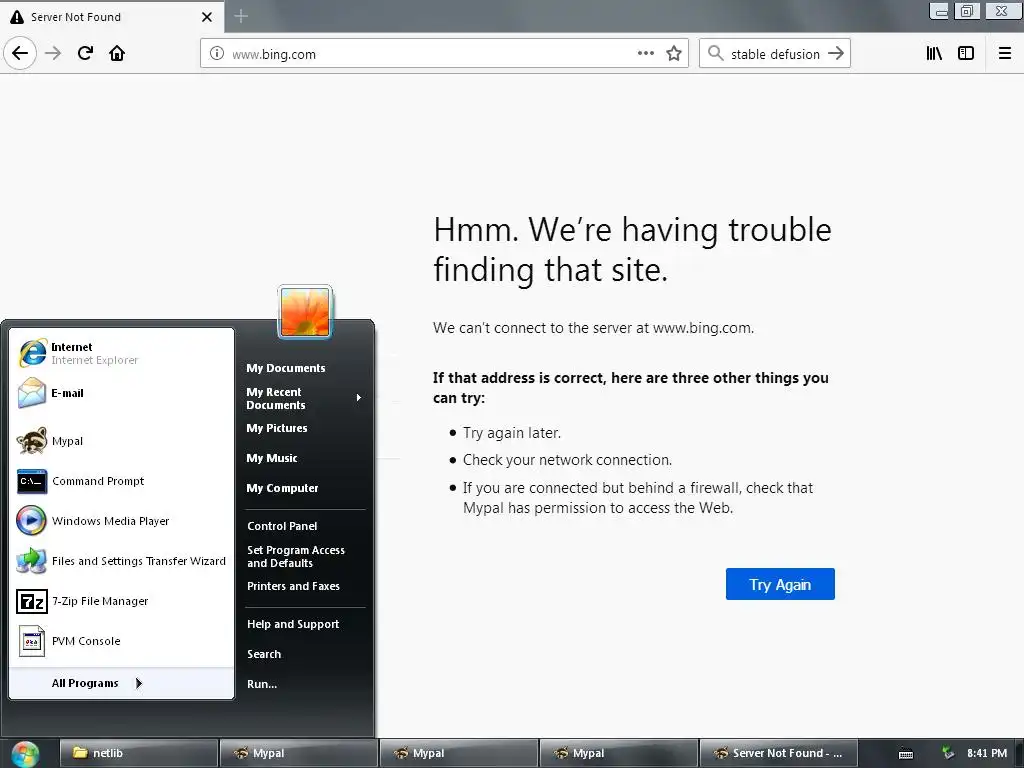Expand My Recent Documents submenu
This screenshot has width=1024, height=768.
304,398
